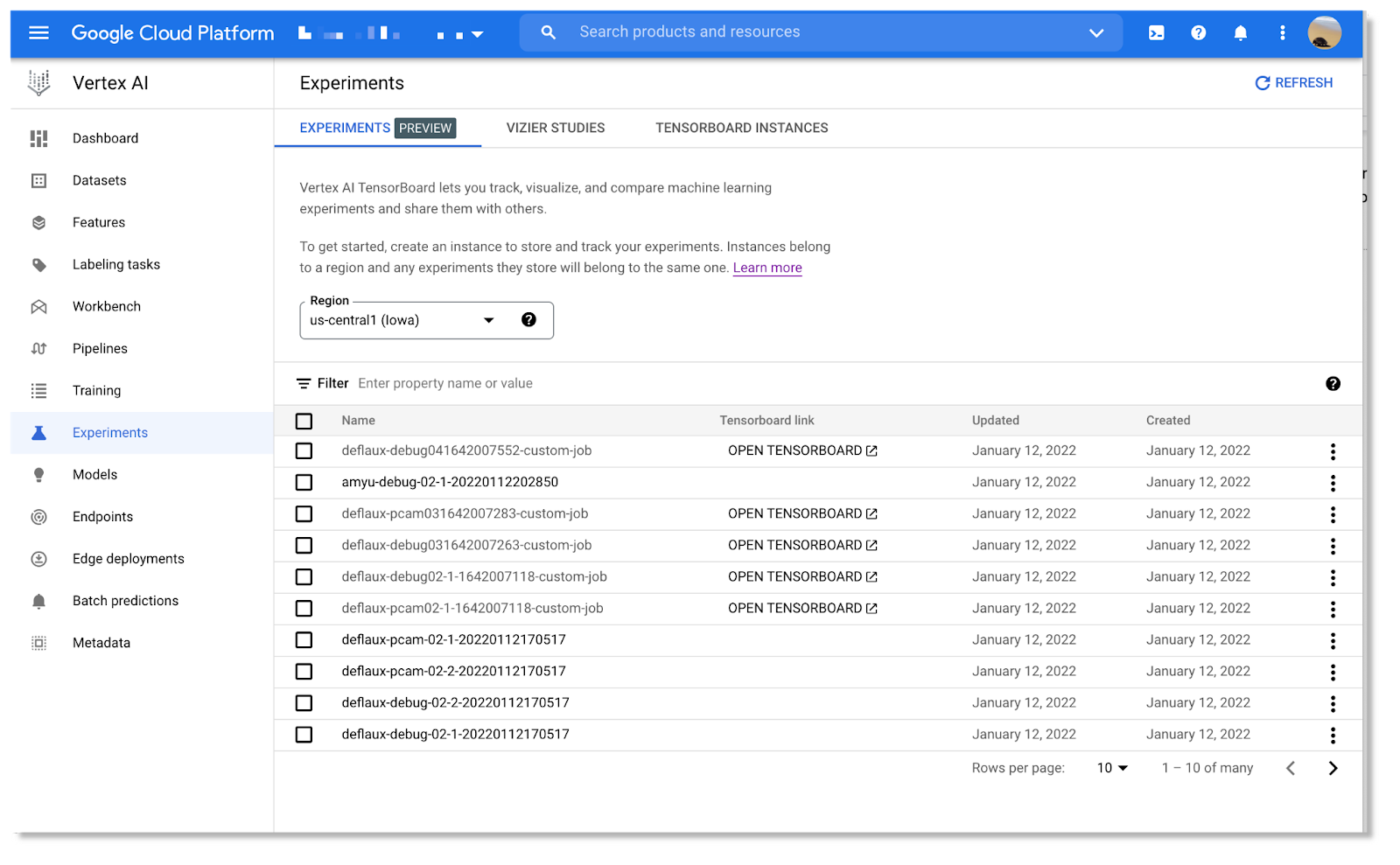Check the deflaux-debug02-1-1642007118-custom-job row checkbox
Screen dimensions: 1400x865
304,576
